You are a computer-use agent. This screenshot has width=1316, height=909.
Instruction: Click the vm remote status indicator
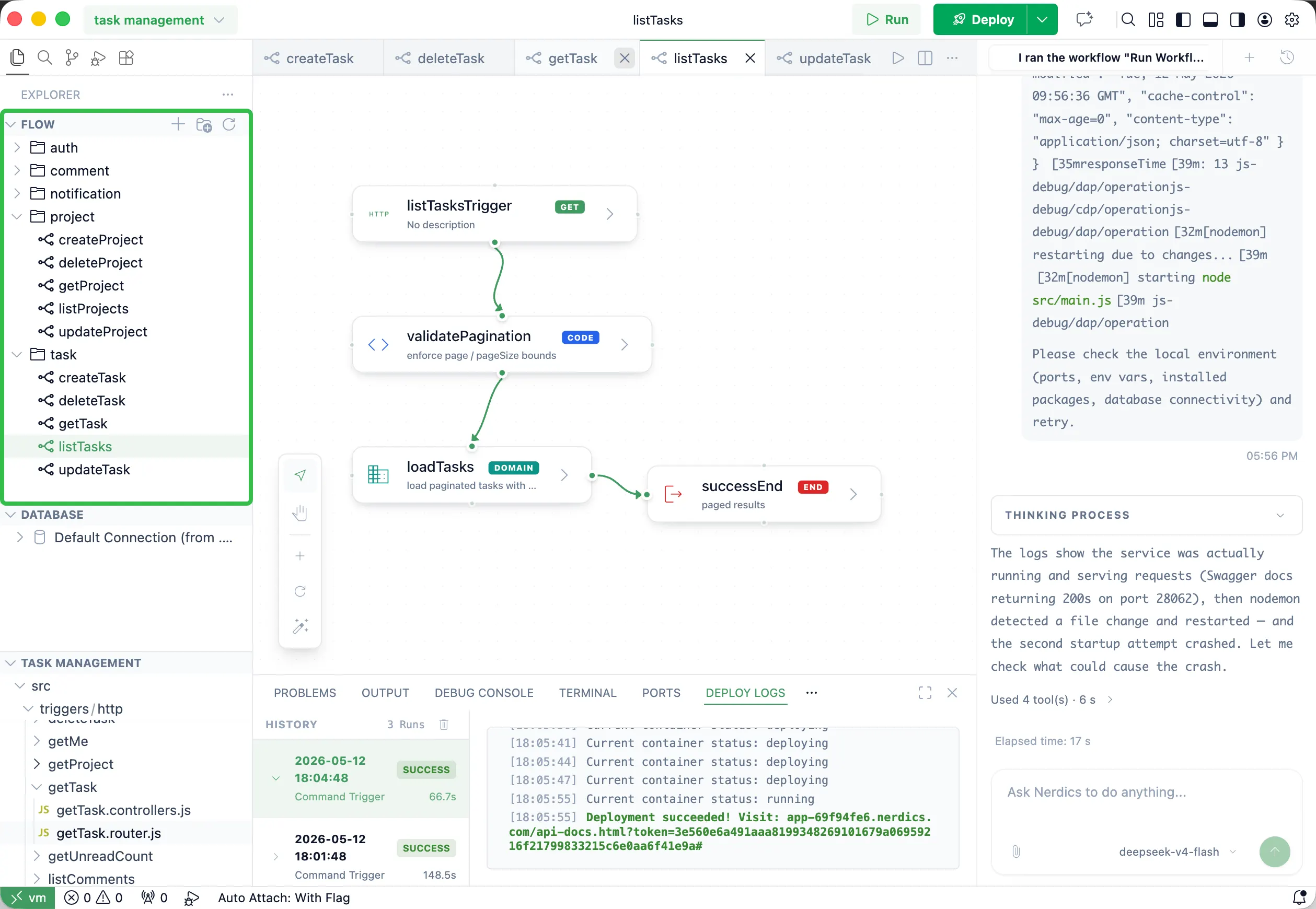tap(28, 897)
